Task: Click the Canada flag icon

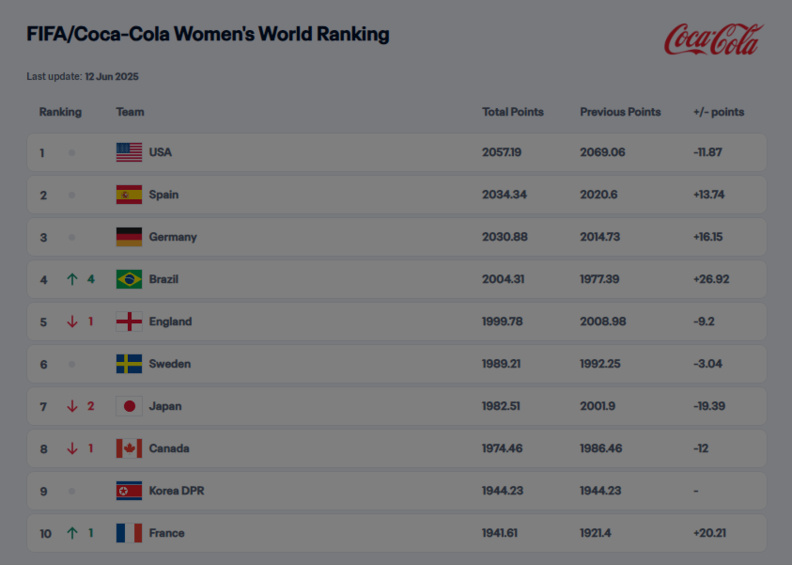Action: [x=129, y=448]
